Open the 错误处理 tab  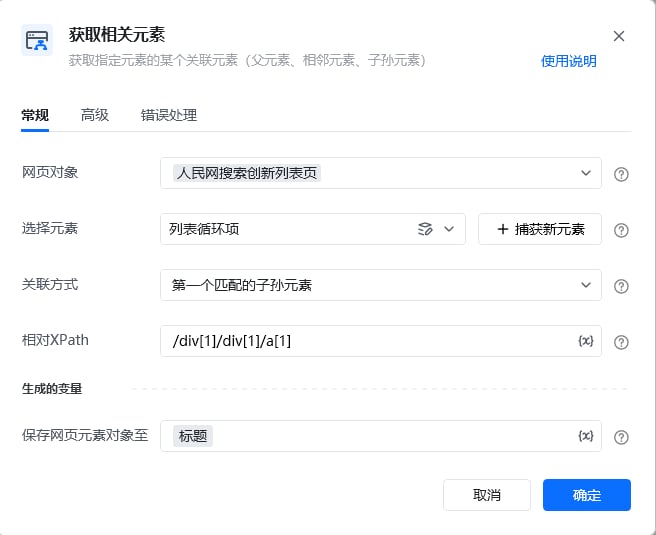(169, 115)
